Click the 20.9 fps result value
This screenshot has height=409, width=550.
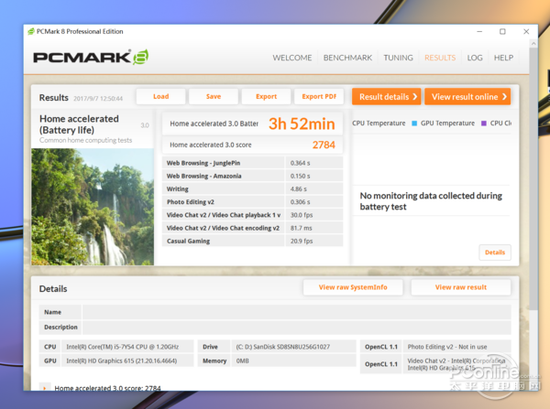pos(302,241)
